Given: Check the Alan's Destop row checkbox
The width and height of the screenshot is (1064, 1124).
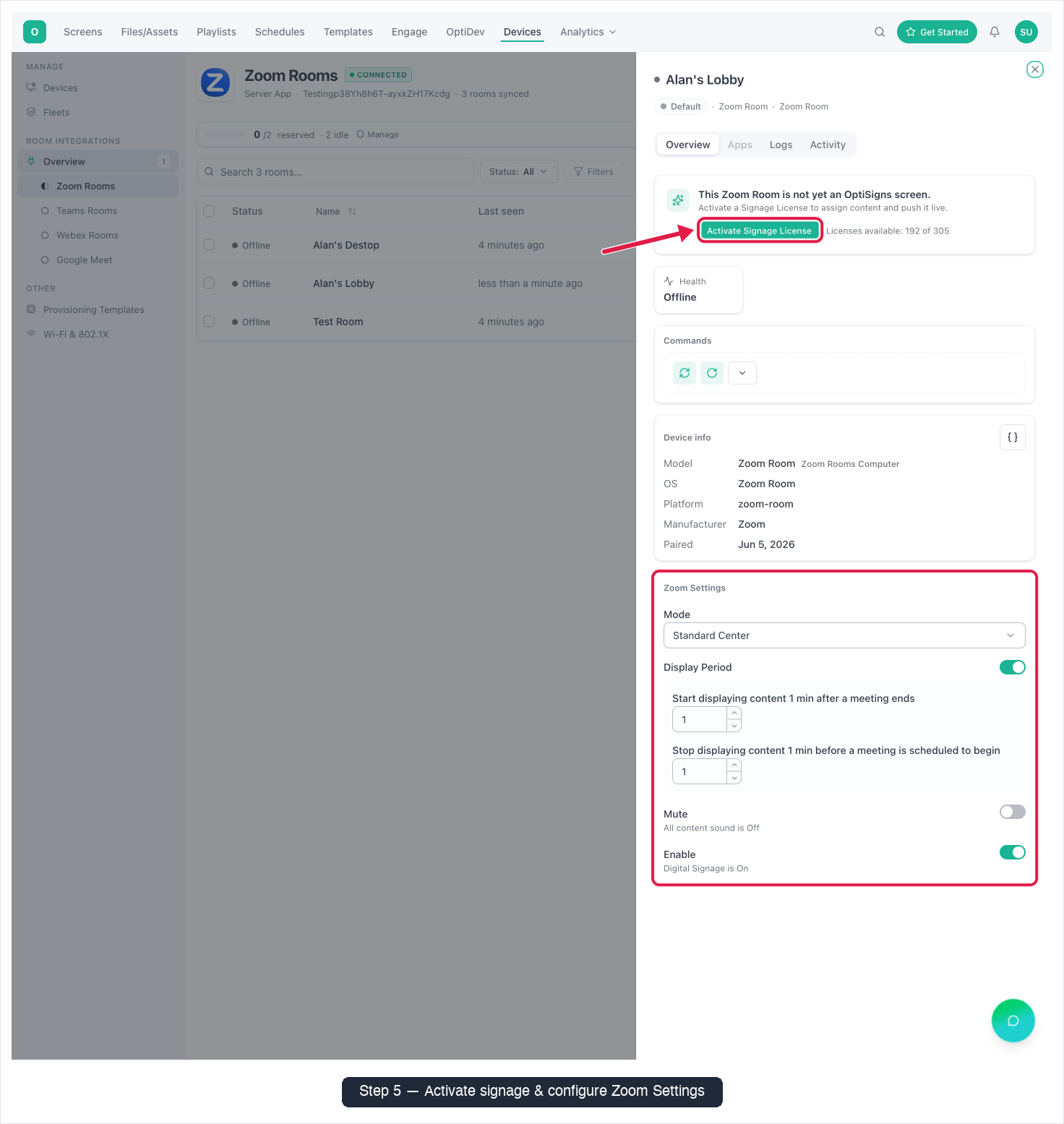Looking at the screenshot, I should coord(209,245).
